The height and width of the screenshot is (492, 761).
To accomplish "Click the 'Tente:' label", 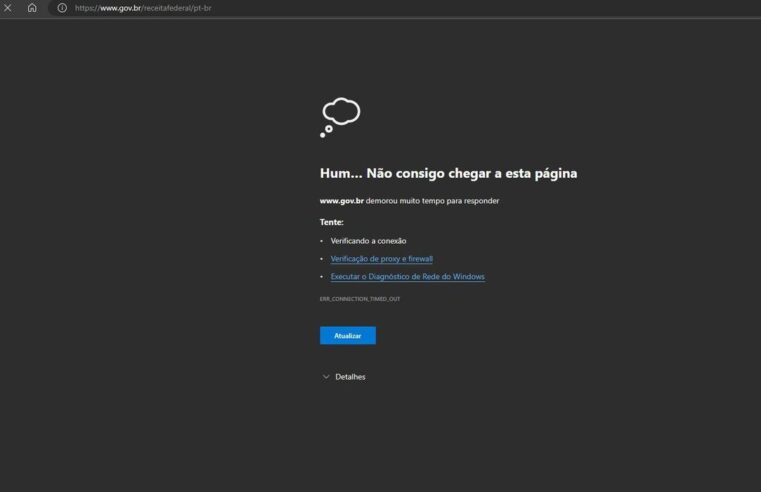I will (x=331, y=222).
